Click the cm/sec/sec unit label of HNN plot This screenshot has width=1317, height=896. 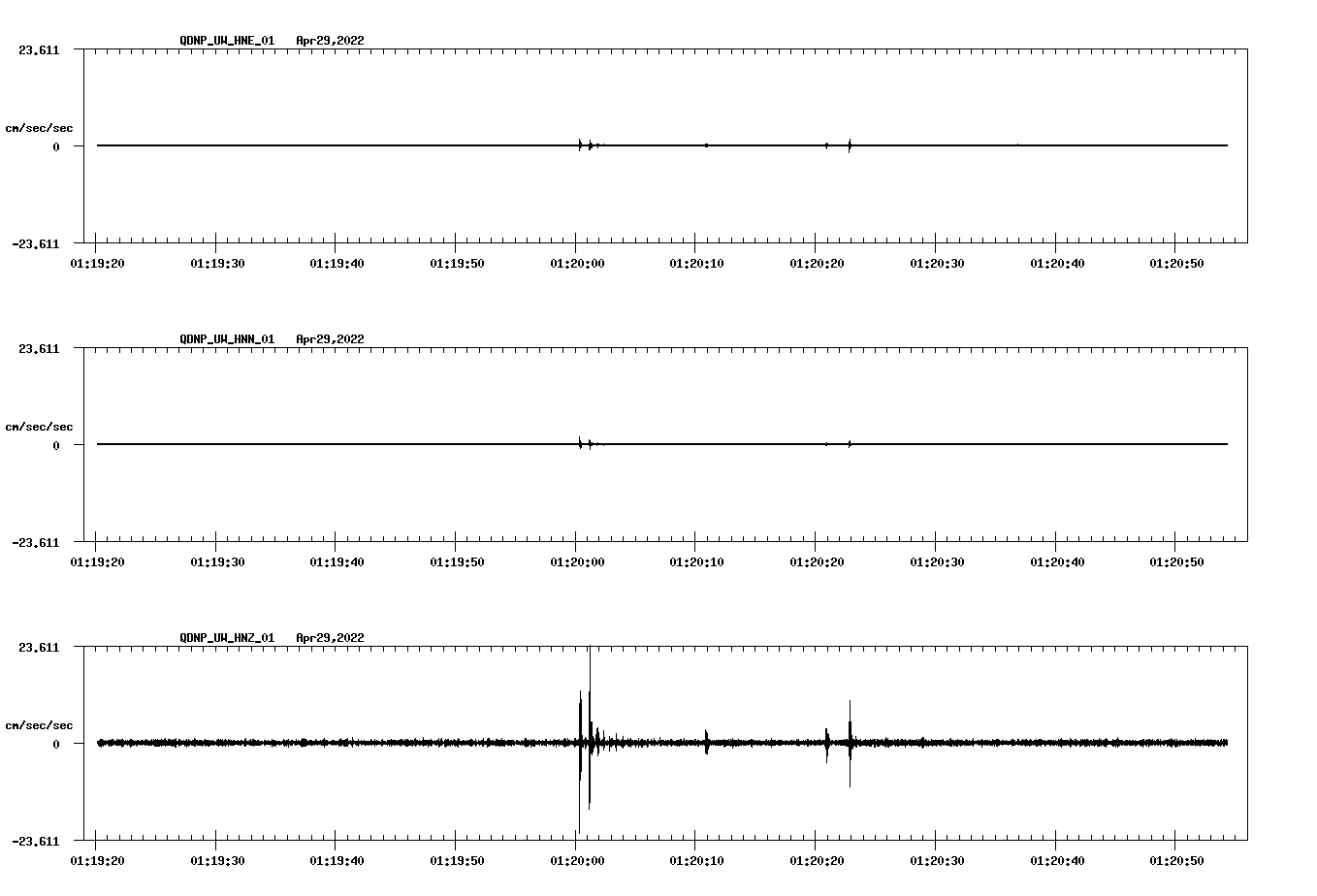pos(39,427)
